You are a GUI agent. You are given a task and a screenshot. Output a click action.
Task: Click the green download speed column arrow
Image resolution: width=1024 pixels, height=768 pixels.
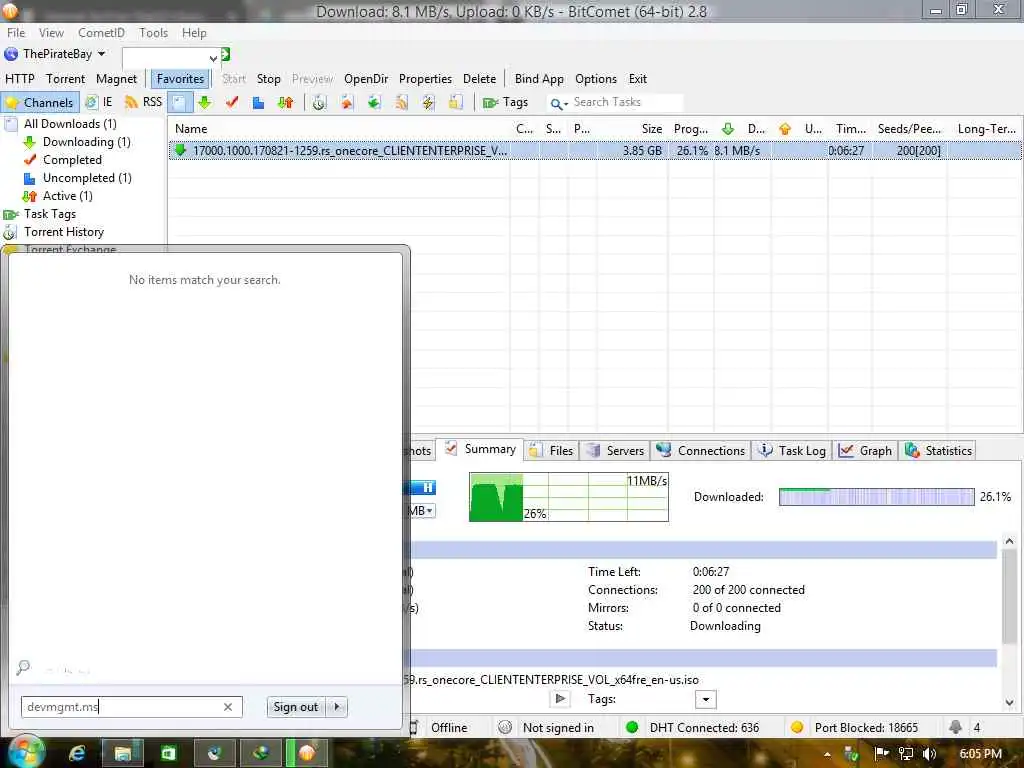click(728, 129)
